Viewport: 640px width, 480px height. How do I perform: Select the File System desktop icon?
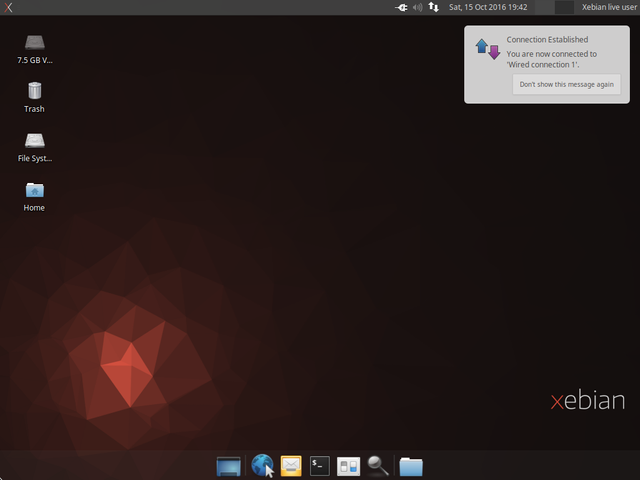[x=35, y=147]
